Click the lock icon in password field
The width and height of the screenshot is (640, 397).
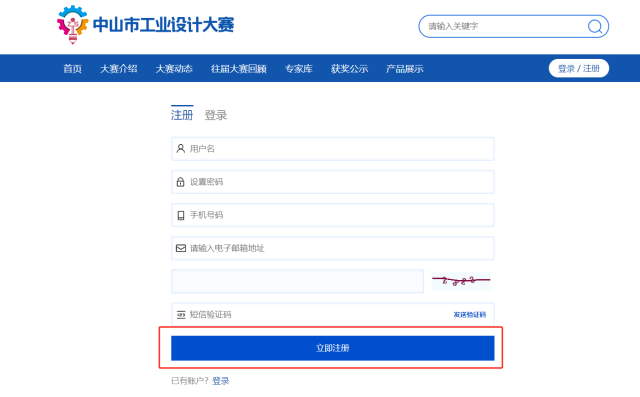tap(180, 182)
